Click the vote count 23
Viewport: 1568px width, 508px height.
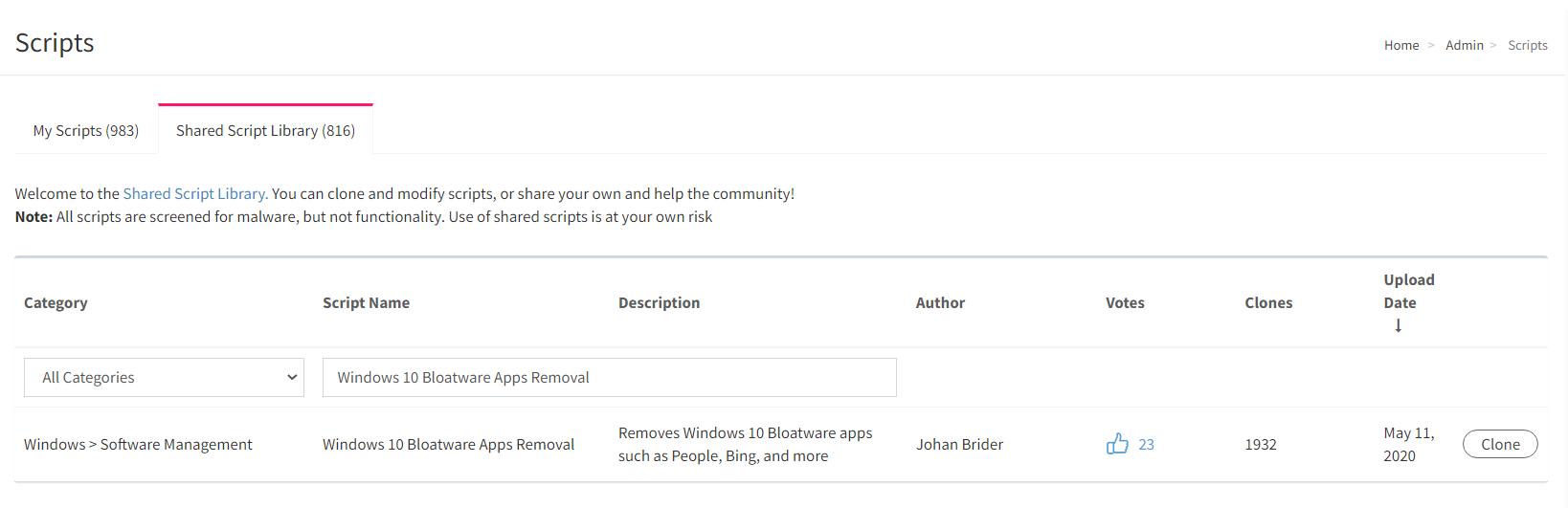coord(1146,444)
